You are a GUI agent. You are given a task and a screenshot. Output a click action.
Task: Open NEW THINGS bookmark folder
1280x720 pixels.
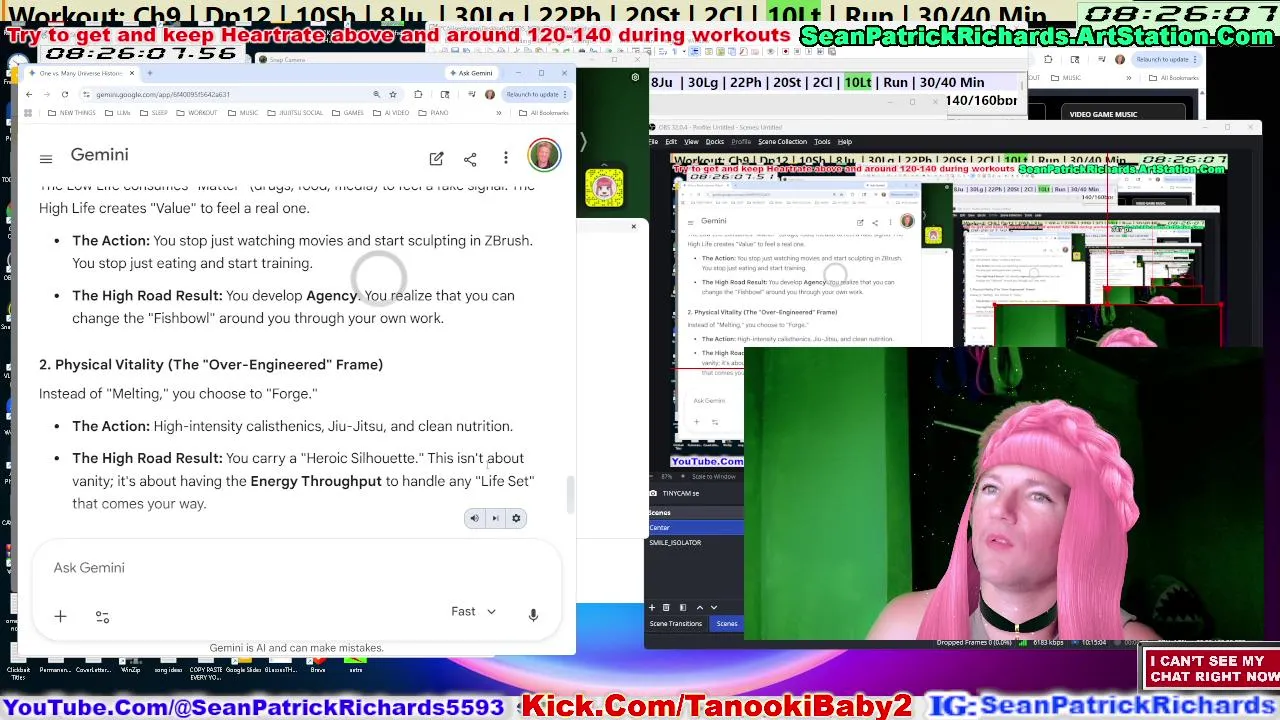pos(72,113)
